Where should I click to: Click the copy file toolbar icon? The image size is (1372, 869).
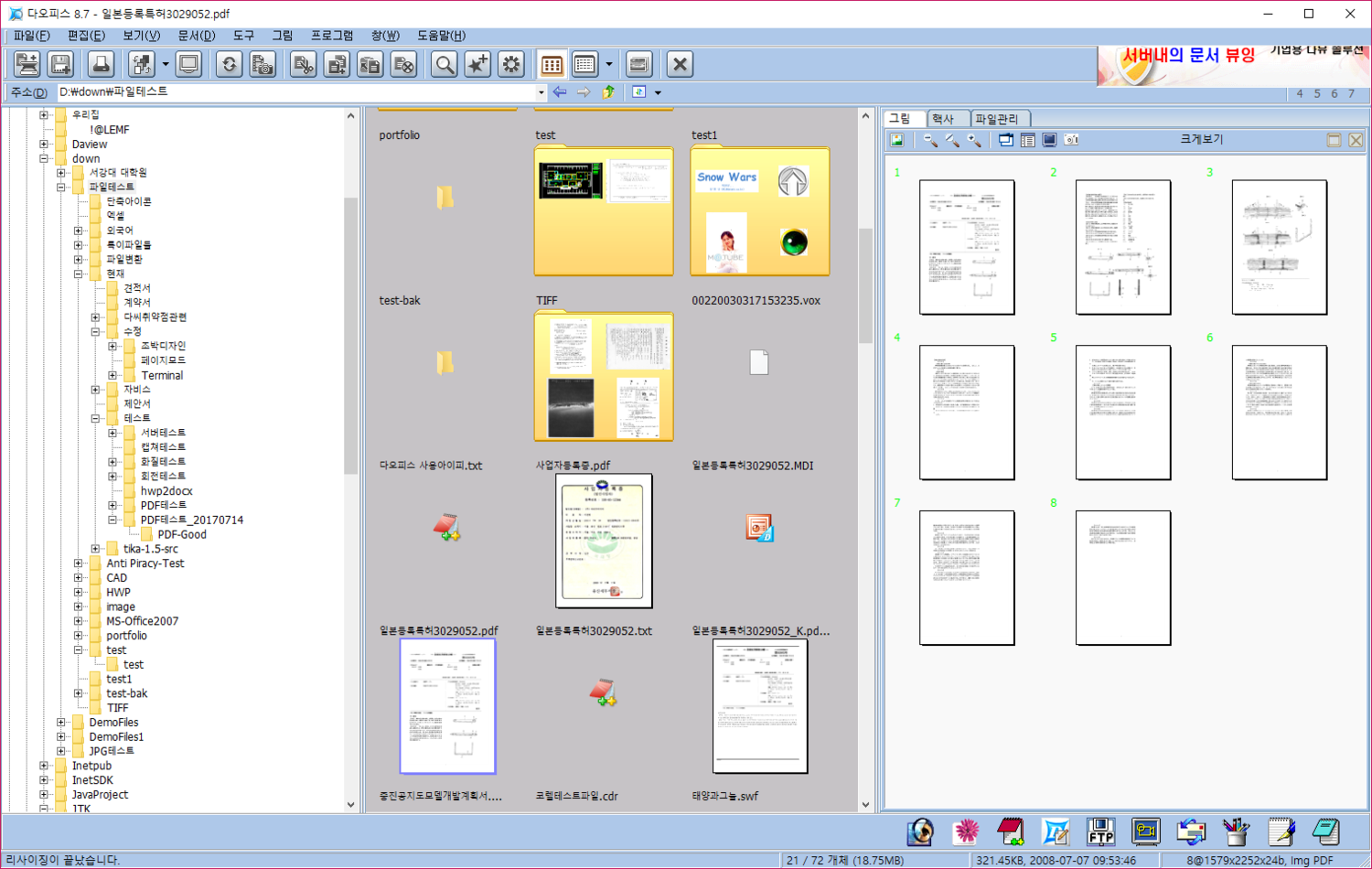pos(337,64)
